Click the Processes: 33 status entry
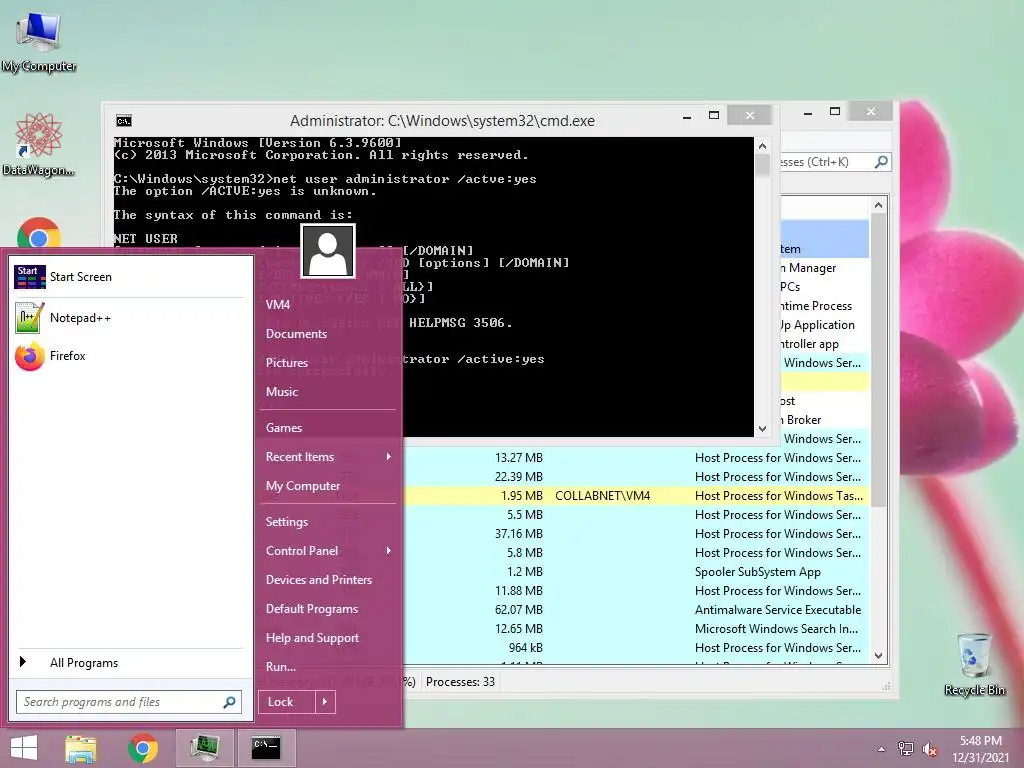The width and height of the screenshot is (1024, 768). tap(460, 682)
